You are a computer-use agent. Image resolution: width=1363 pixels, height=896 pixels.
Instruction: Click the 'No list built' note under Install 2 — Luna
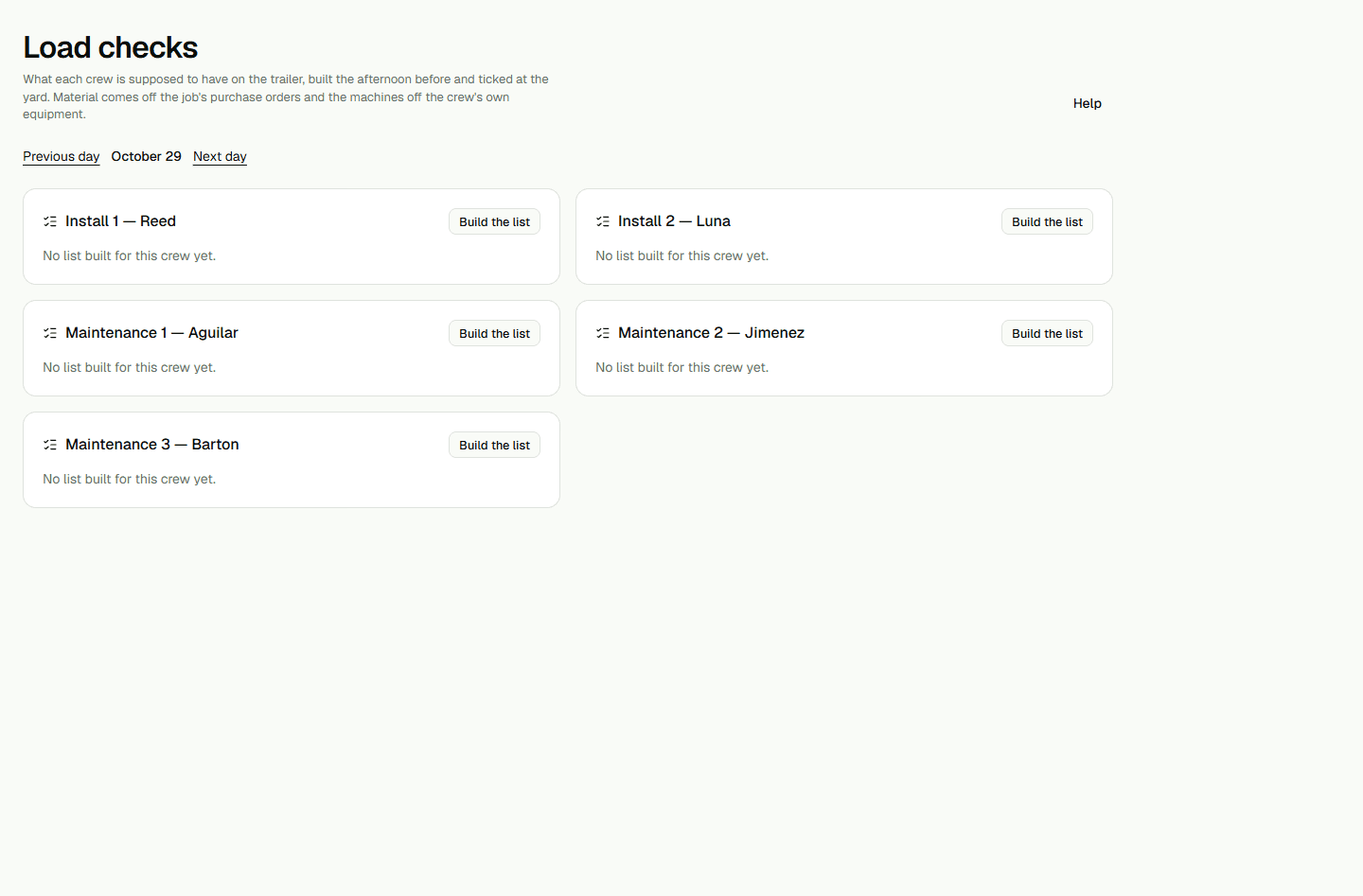pos(681,256)
